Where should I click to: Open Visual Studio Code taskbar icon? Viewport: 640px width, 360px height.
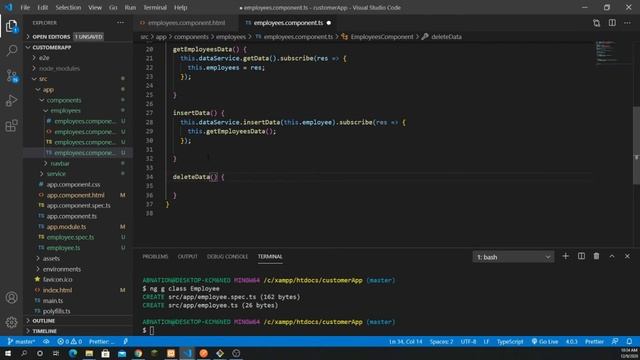point(187,353)
